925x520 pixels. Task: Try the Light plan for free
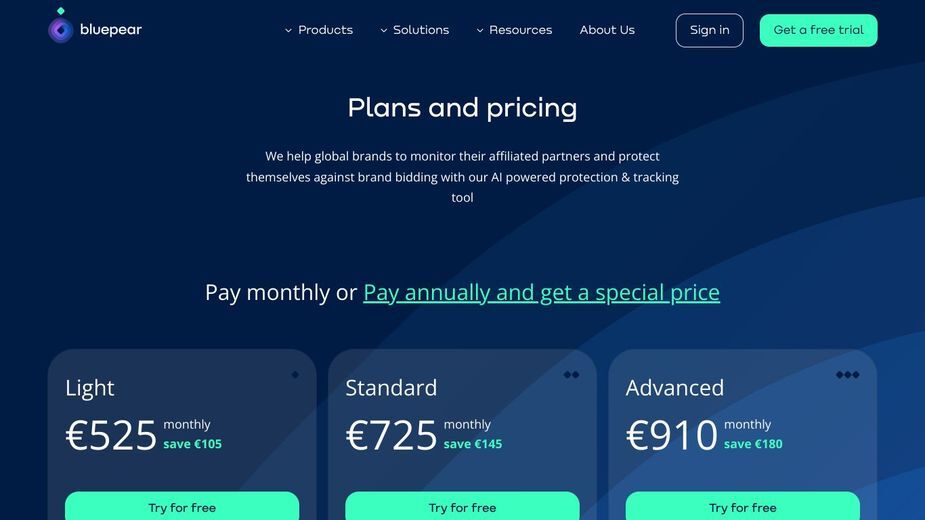point(182,506)
